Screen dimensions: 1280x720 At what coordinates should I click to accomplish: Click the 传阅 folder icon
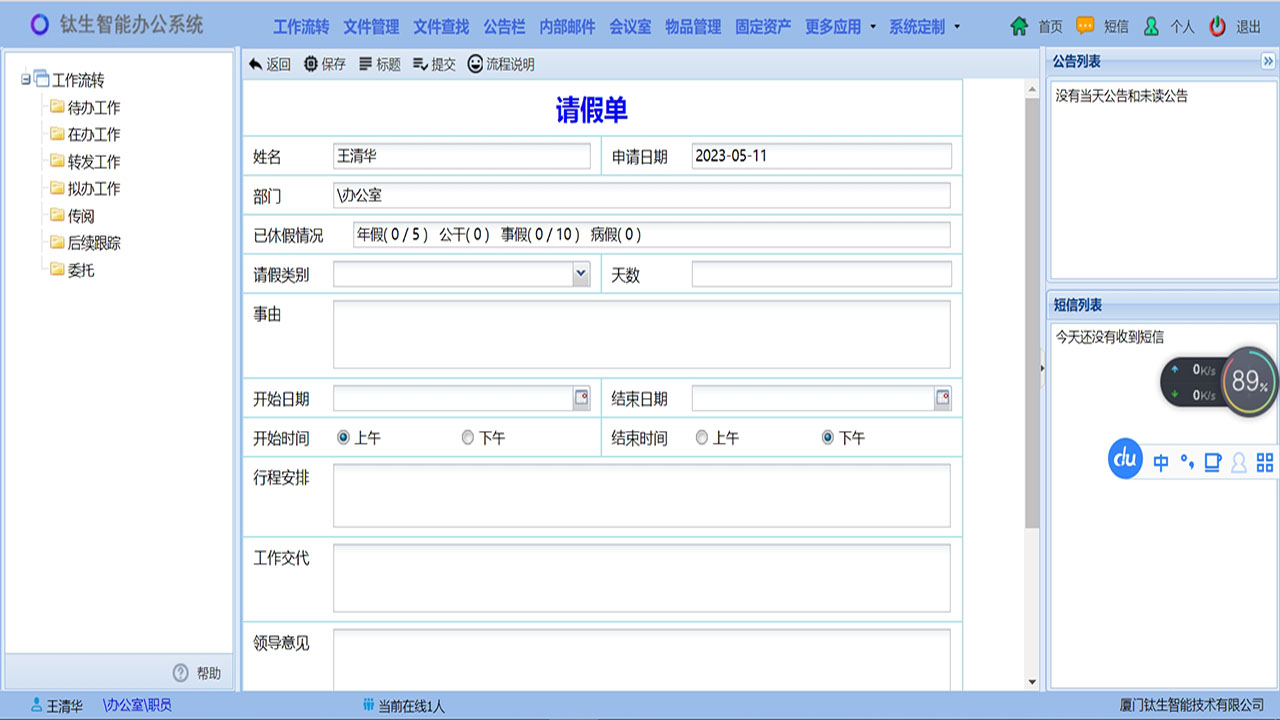57,215
